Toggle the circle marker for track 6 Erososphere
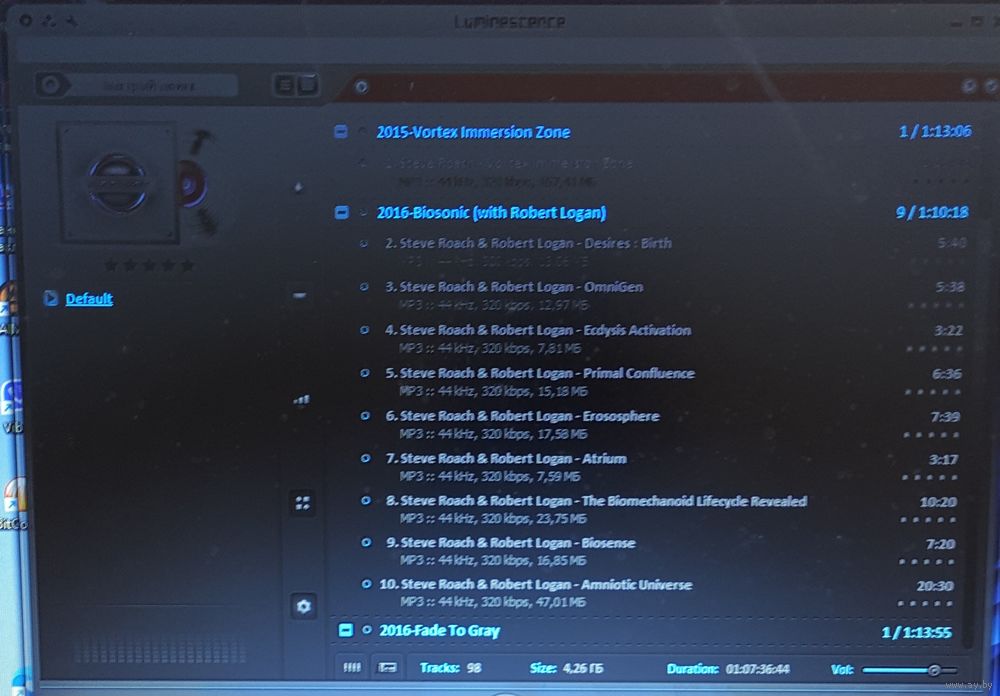This screenshot has width=1000, height=696. [365, 416]
